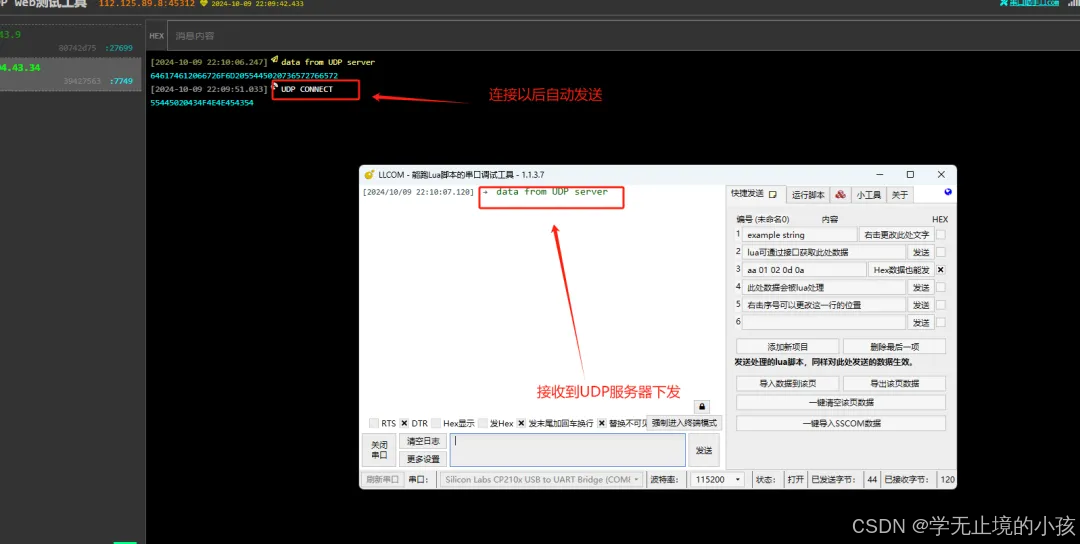Open the baud rate 115200 dropdown
The height and width of the screenshot is (544, 1080).
coord(718,479)
